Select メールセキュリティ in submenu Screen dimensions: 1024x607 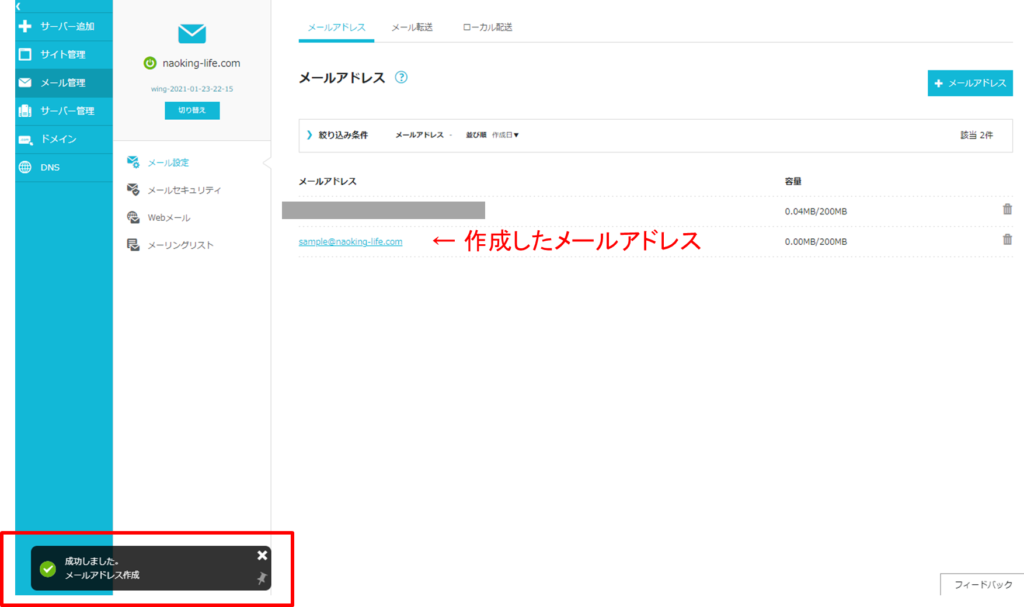184,190
